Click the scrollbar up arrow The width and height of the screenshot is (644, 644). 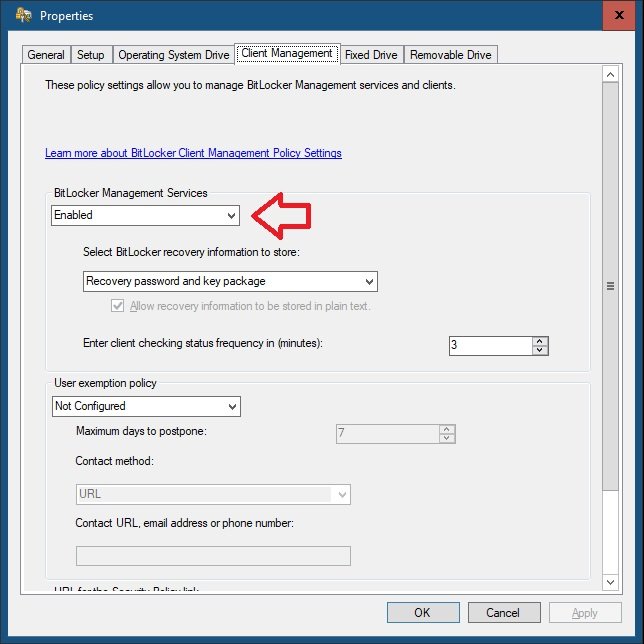pyautogui.click(x=610, y=74)
